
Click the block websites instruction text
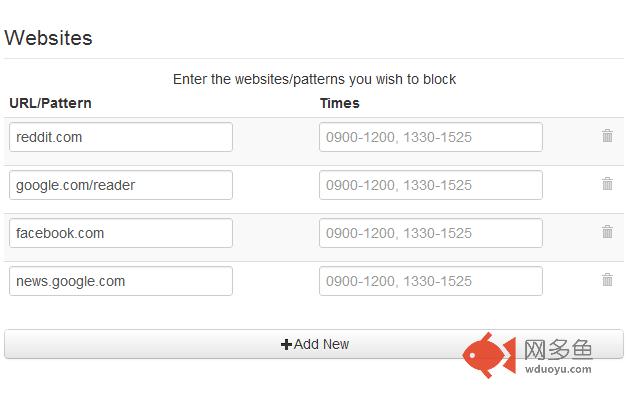click(314, 79)
